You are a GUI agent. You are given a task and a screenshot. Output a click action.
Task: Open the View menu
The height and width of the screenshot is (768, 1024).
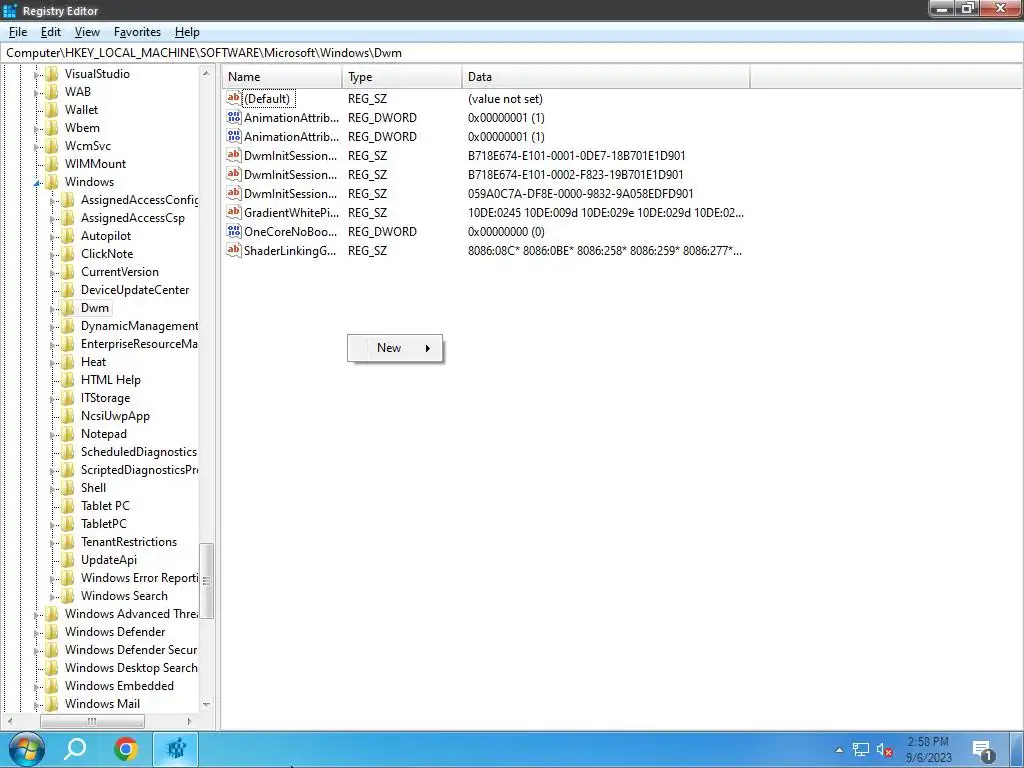click(87, 32)
